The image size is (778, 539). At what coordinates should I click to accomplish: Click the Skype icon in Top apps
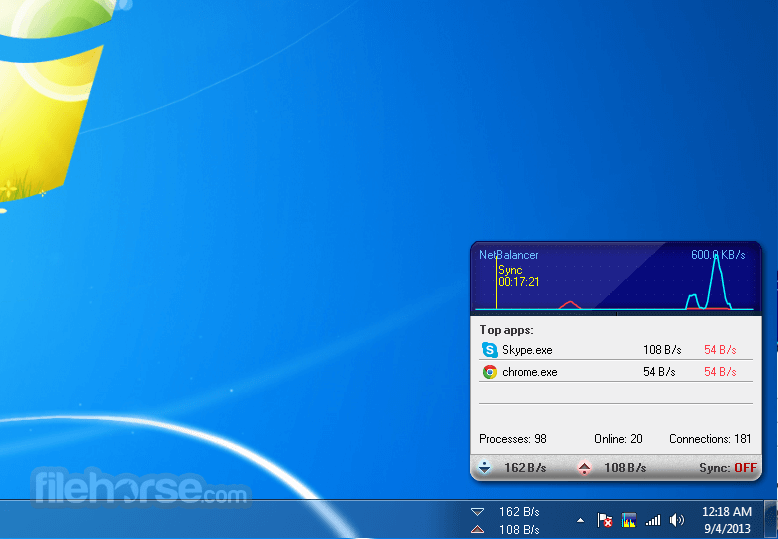(x=490, y=350)
